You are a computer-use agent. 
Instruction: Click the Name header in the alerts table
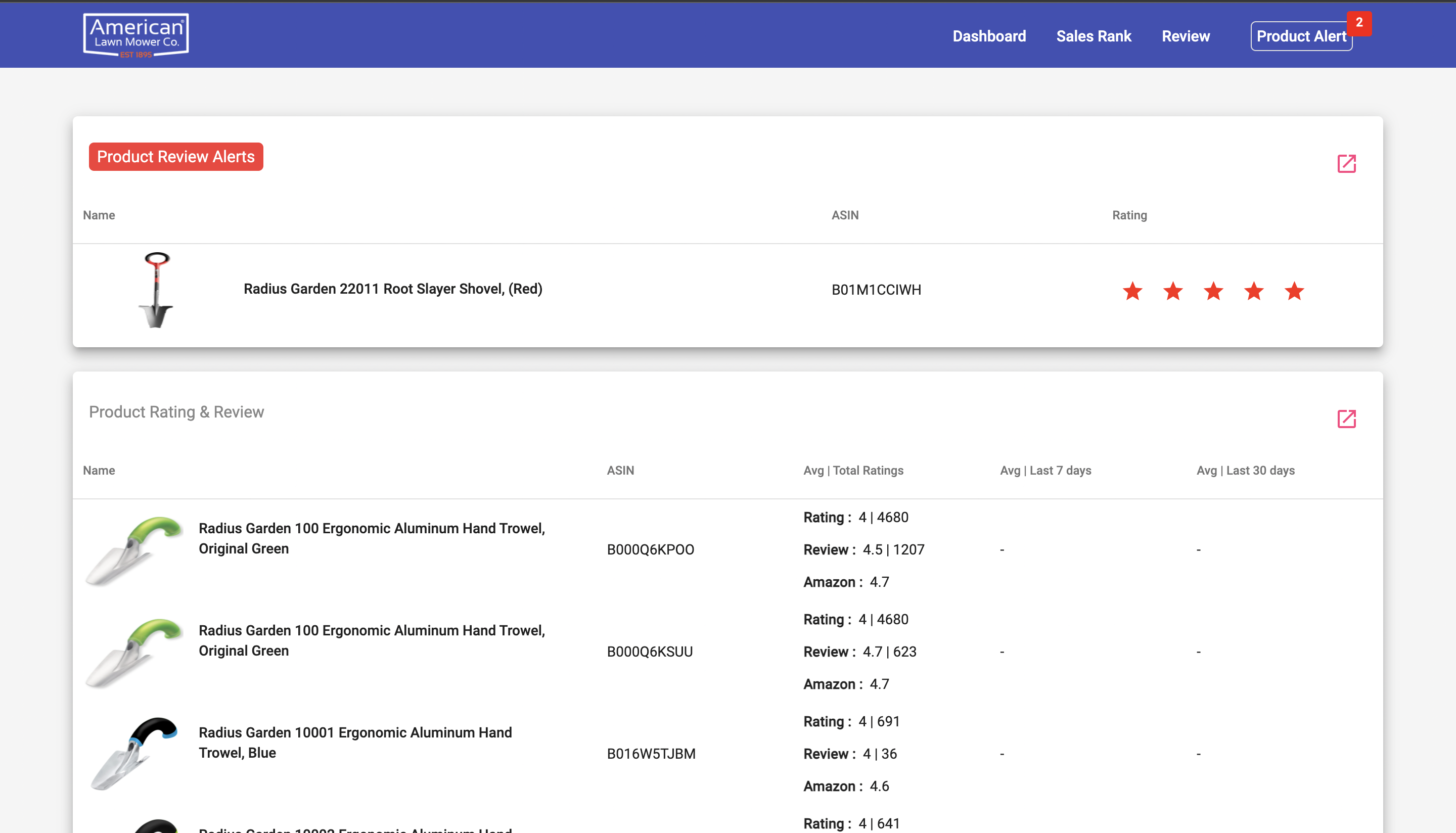click(x=99, y=215)
